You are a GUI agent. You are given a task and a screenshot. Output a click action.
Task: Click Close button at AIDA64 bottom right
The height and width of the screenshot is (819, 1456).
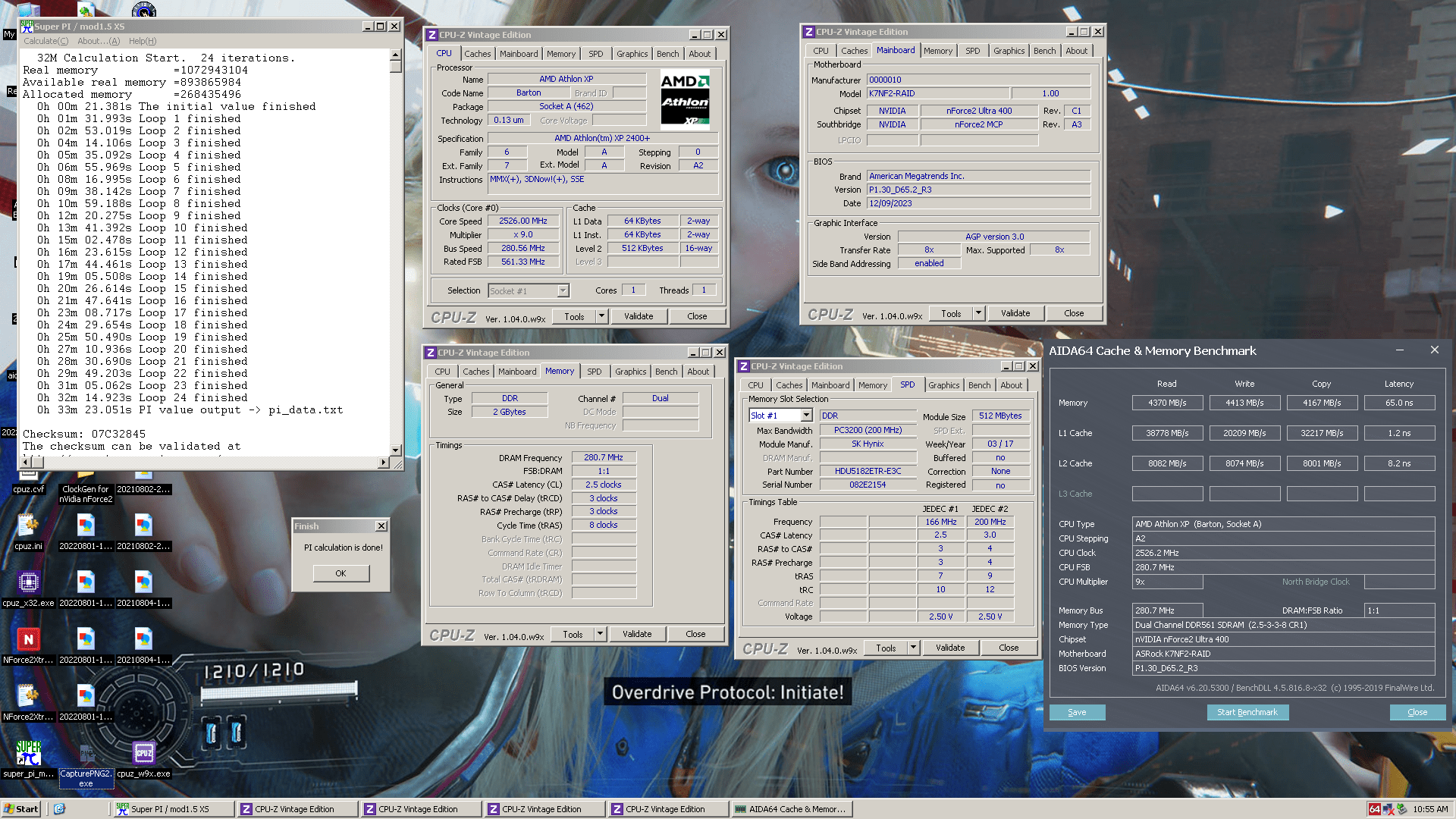pos(1417,712)
